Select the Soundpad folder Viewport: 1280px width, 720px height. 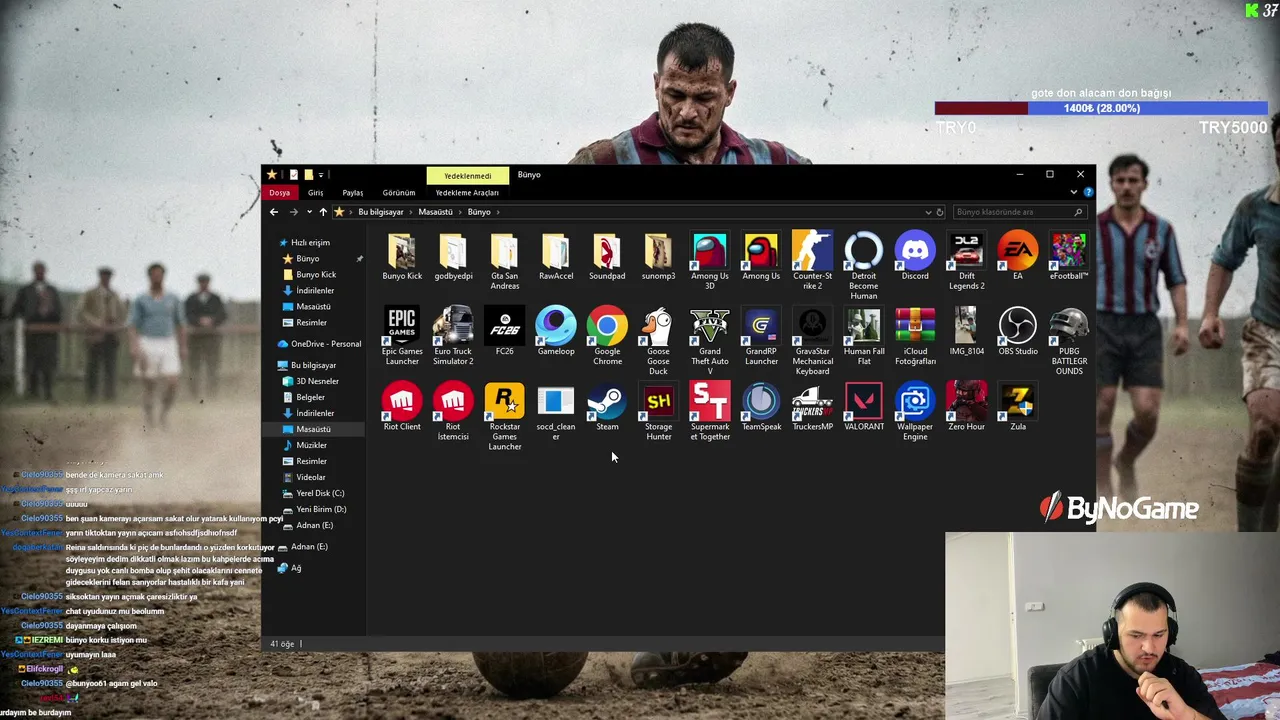tap(607, 256)
